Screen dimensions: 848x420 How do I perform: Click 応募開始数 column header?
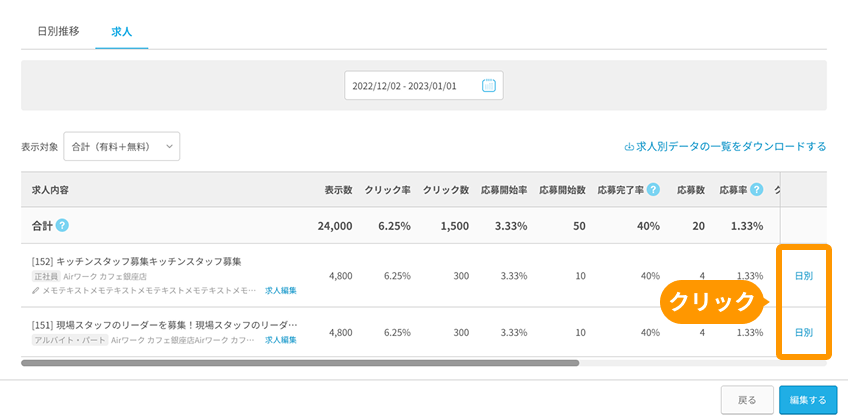click(x=562, y=190)
